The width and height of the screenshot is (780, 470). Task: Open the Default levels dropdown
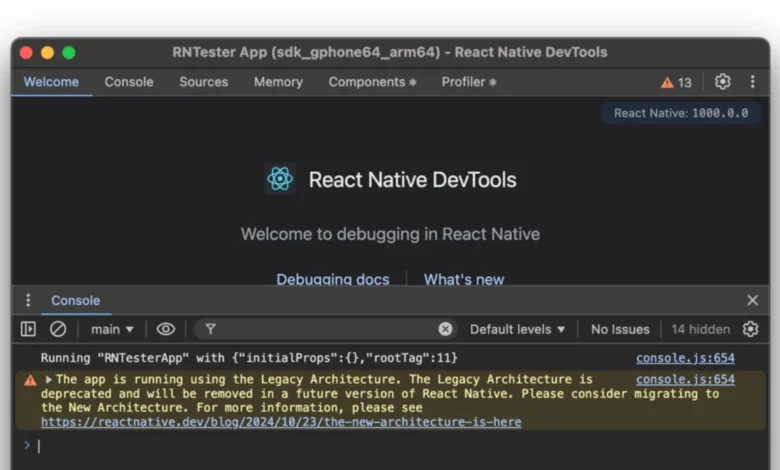coord(517,329)
